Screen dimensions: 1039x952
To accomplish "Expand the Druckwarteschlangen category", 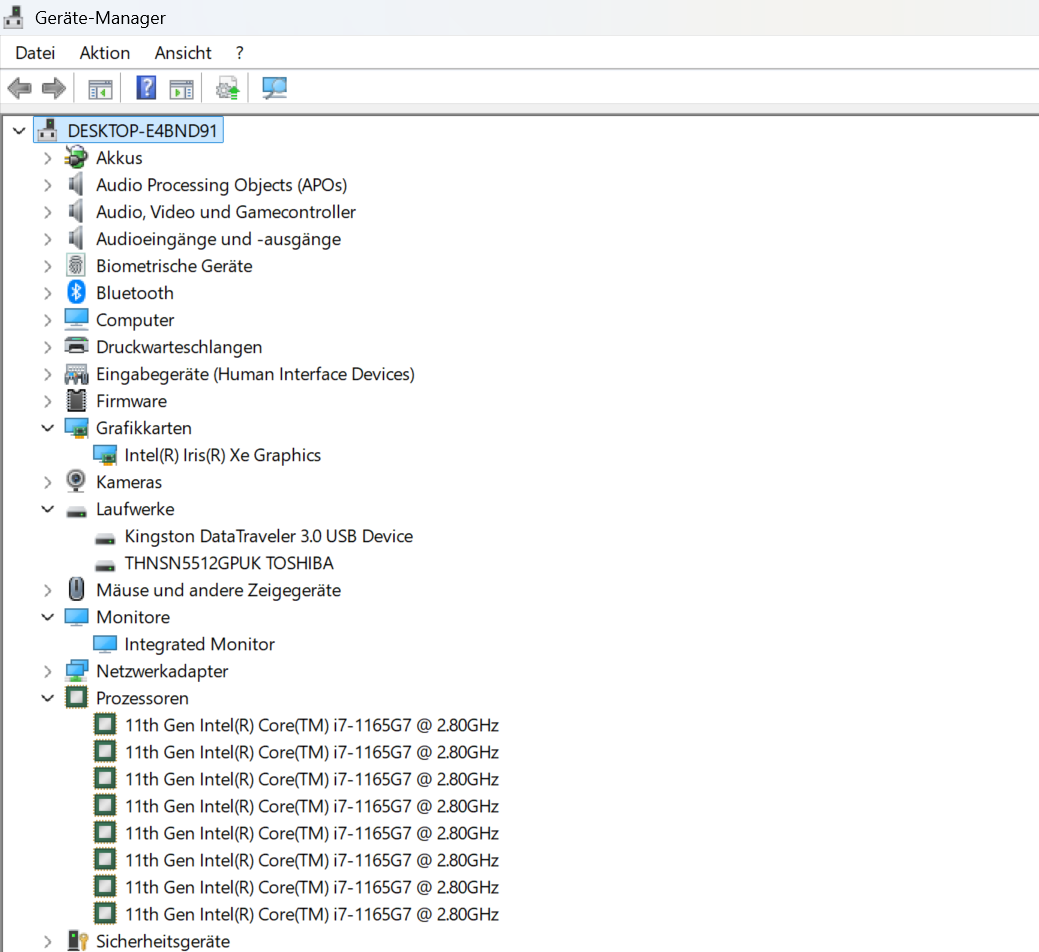I will [x=47, y=347].
